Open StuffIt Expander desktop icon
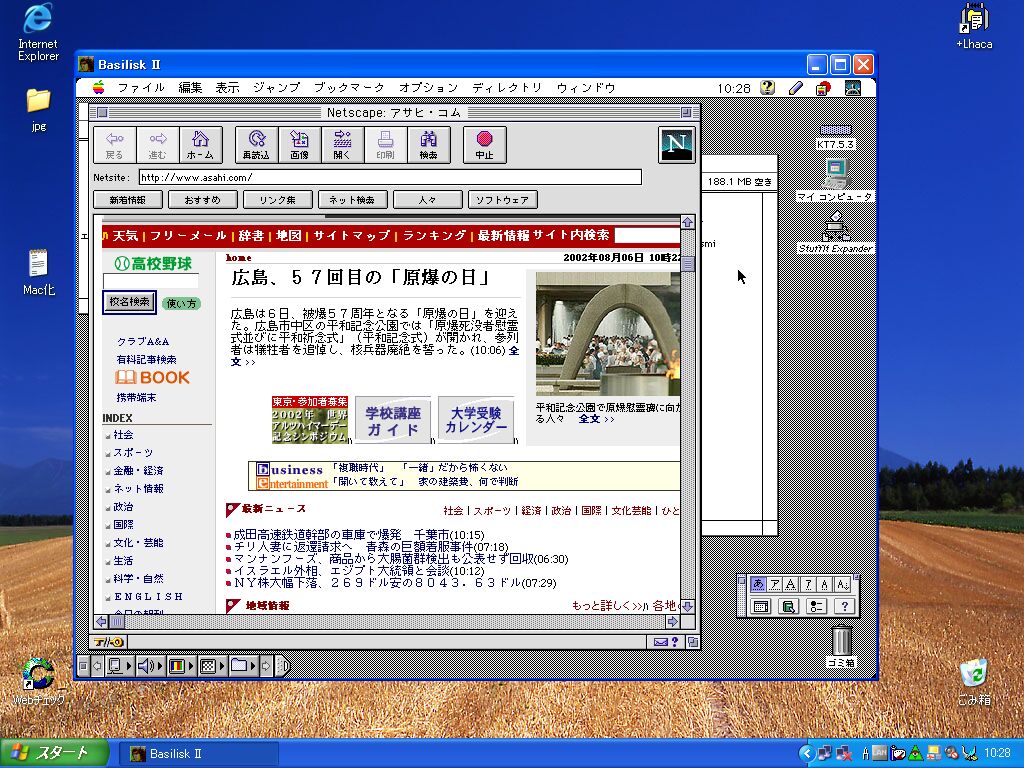Screen dimensions: 1024x768 pos(836,232)
